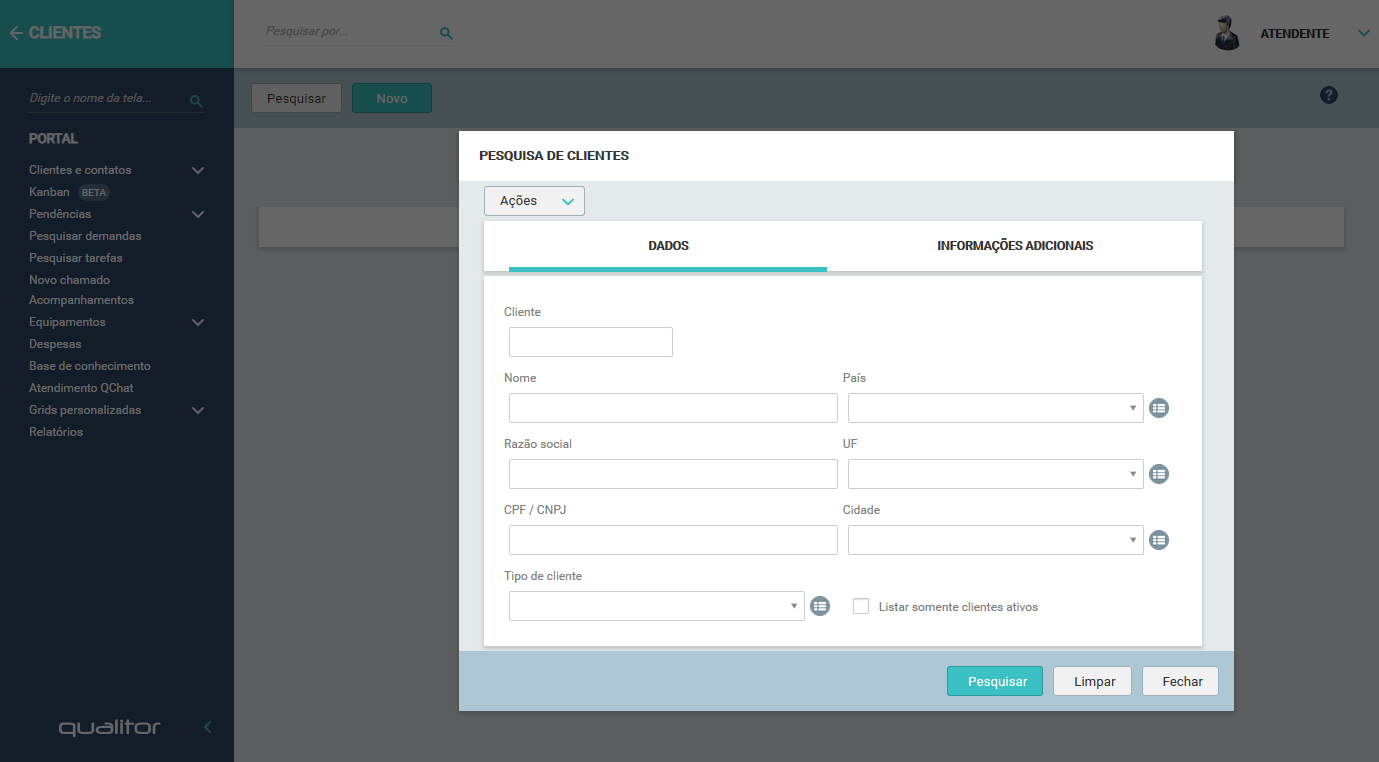Enable Listar somente clientes ativos

(x=861, y=606)
